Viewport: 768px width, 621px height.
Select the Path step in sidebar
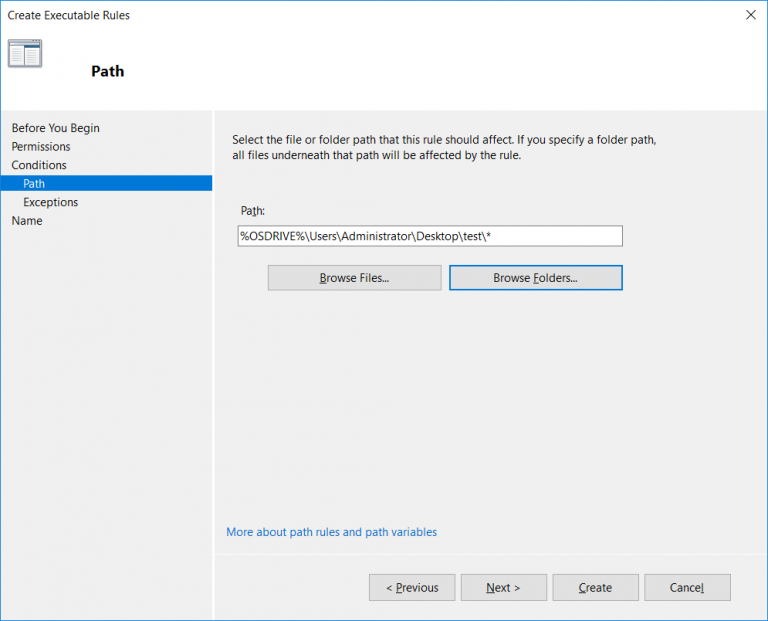106,183
